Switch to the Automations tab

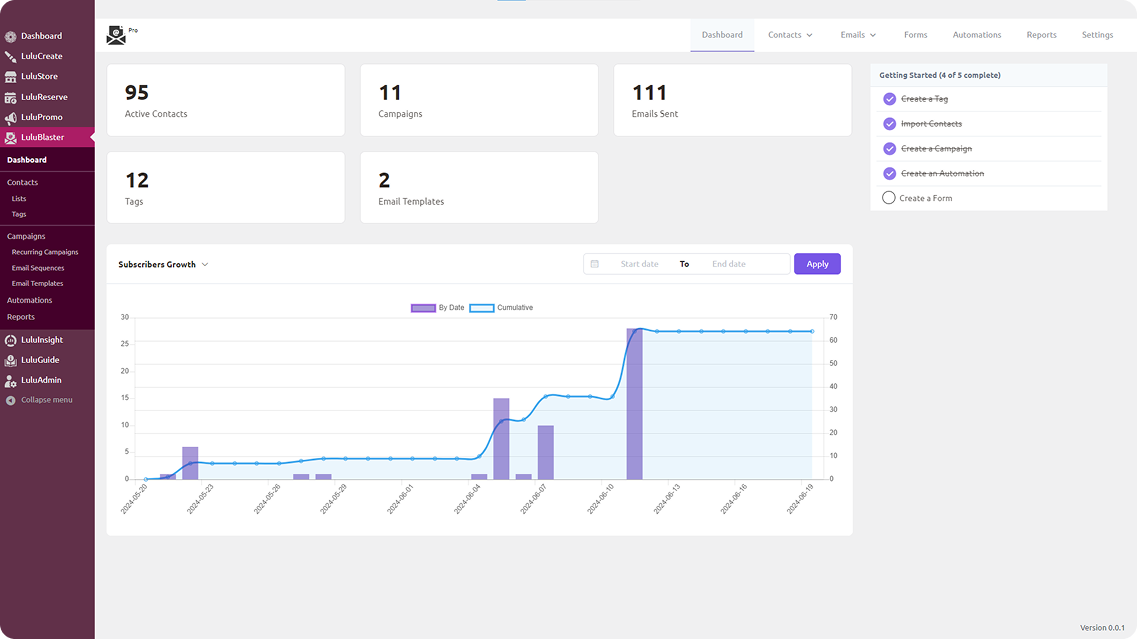(x=976, y=35)
